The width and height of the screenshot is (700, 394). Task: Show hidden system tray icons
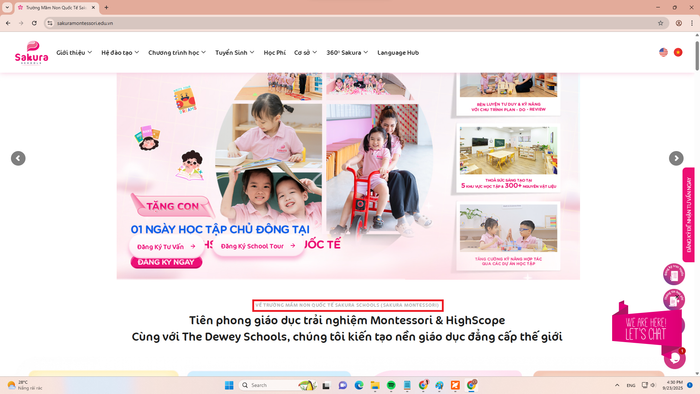617,385
